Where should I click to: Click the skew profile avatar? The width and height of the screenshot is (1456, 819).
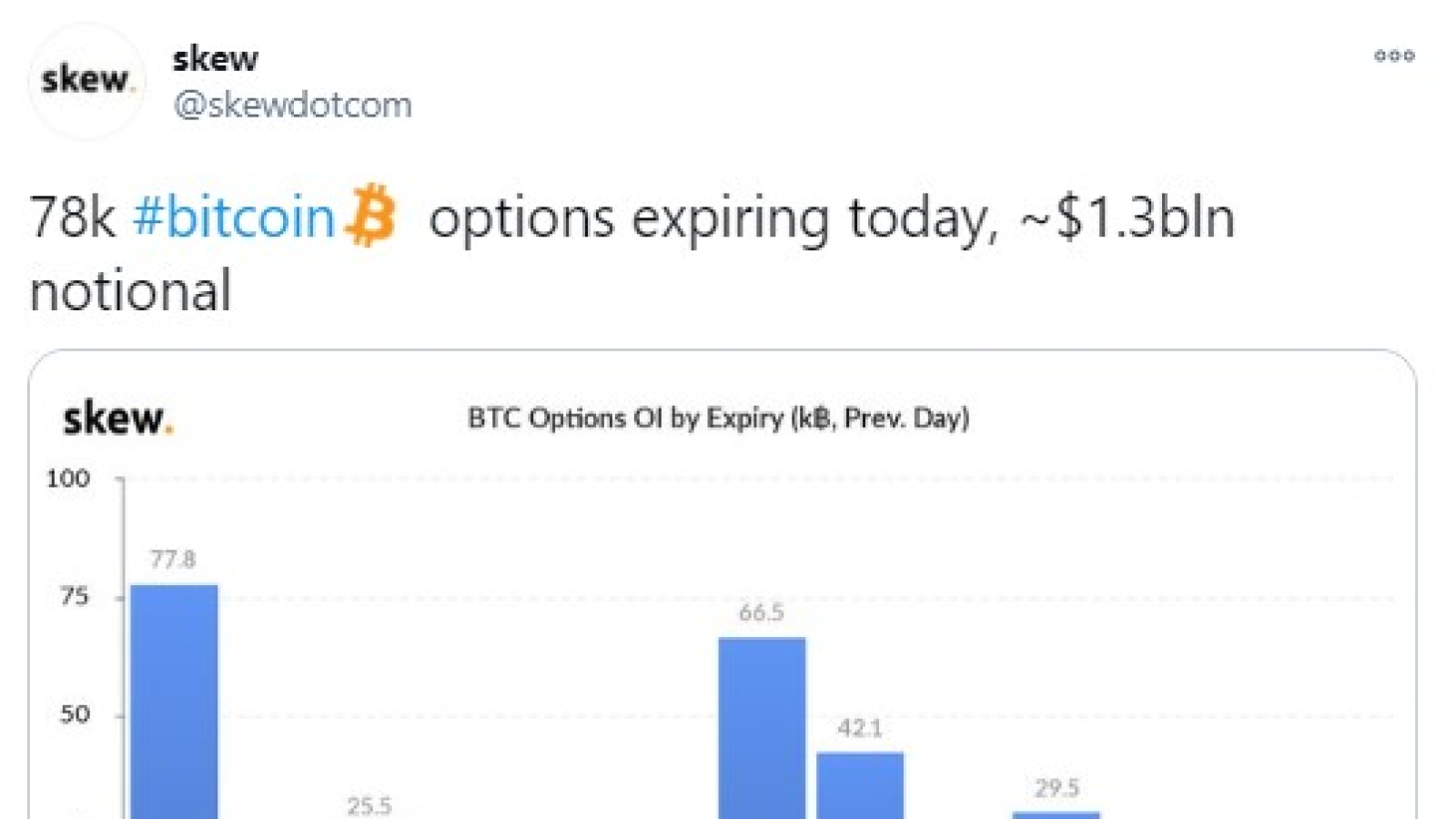point(86,81)
